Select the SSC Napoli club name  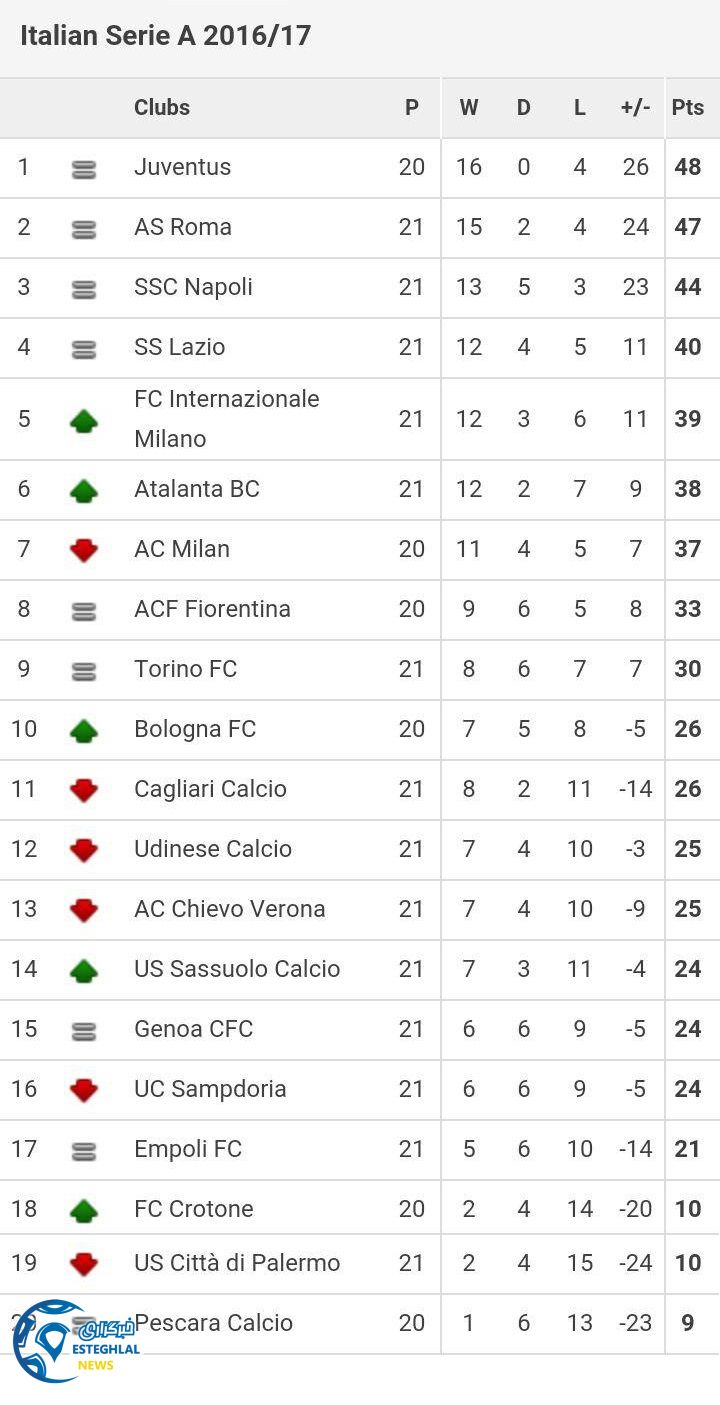193,287
